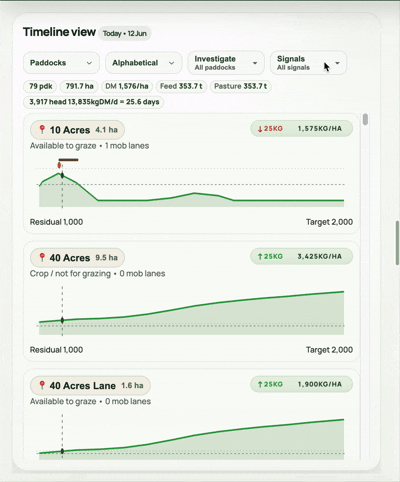This screenshot has height=482, width=400.
Task: Select the 40 Acres 9.5 ha paddock label
Action: (77, 258)
